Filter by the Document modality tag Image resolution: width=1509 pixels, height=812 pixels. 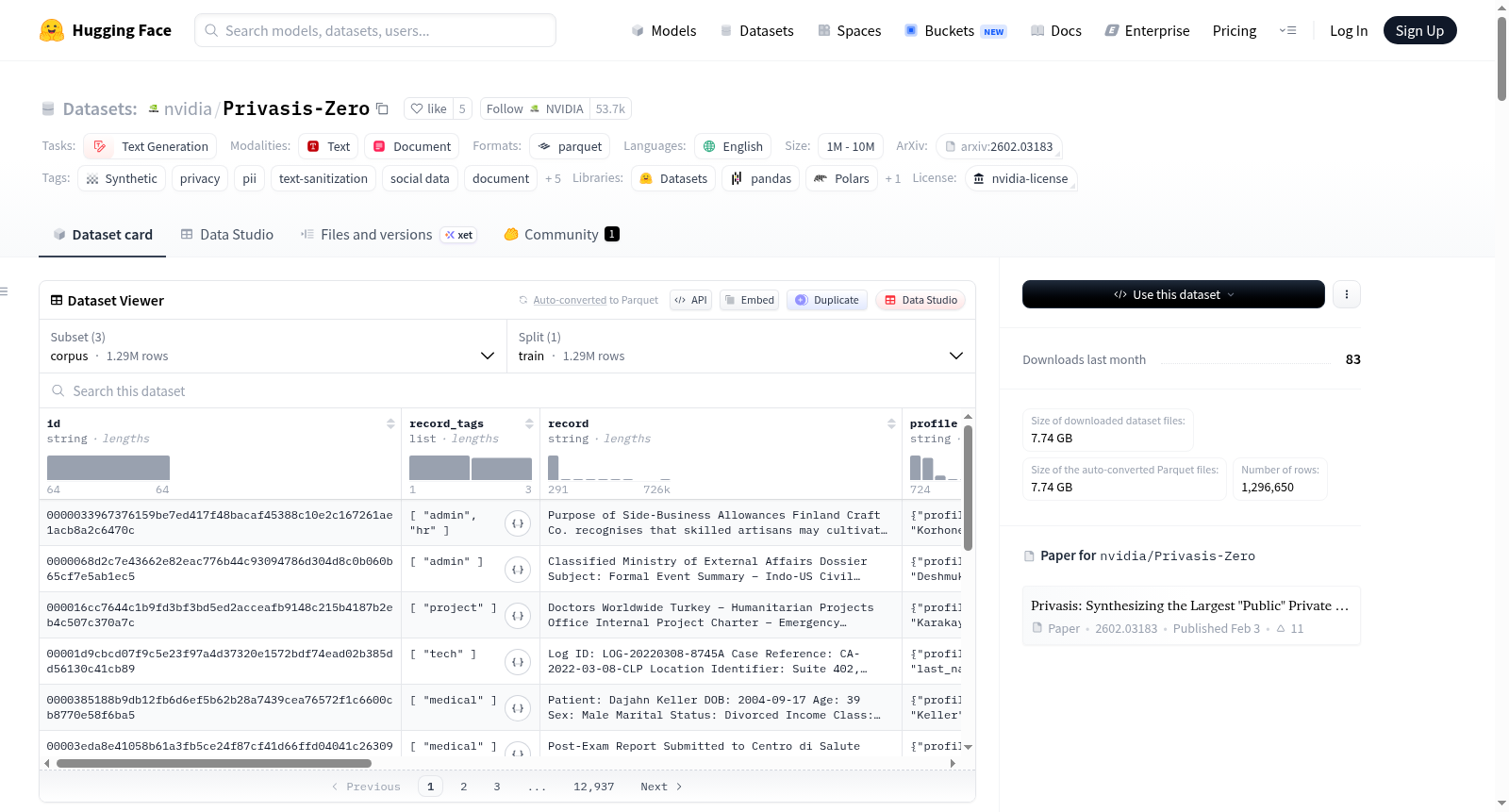click(412, 146)
